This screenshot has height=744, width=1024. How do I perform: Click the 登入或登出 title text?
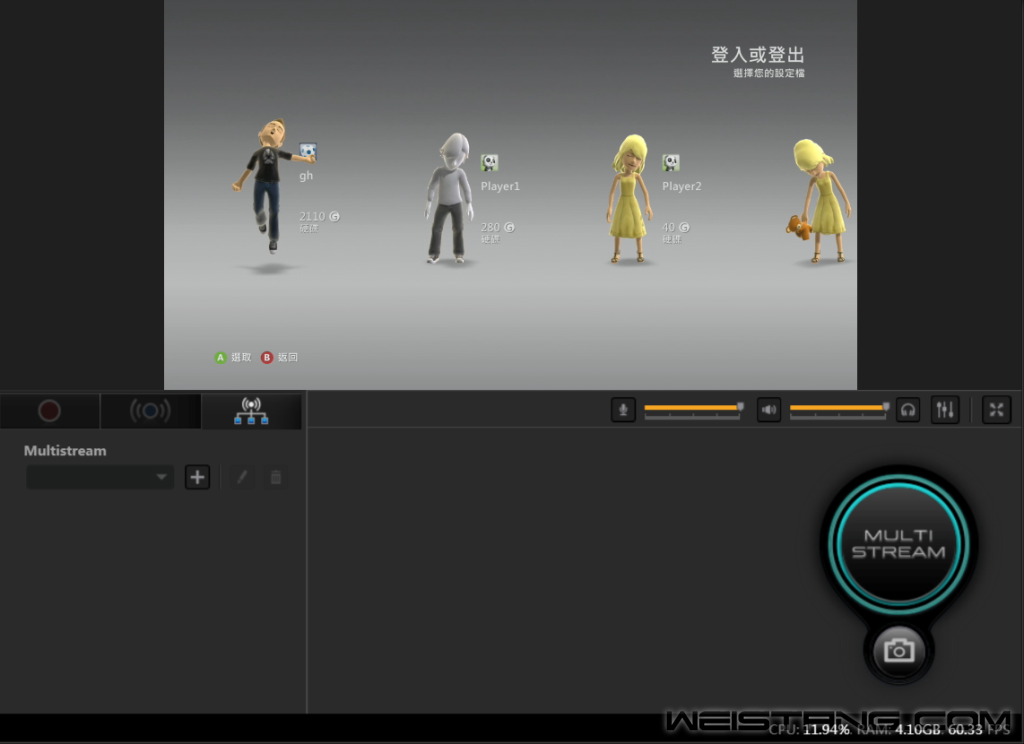click(x=758, y=55)
